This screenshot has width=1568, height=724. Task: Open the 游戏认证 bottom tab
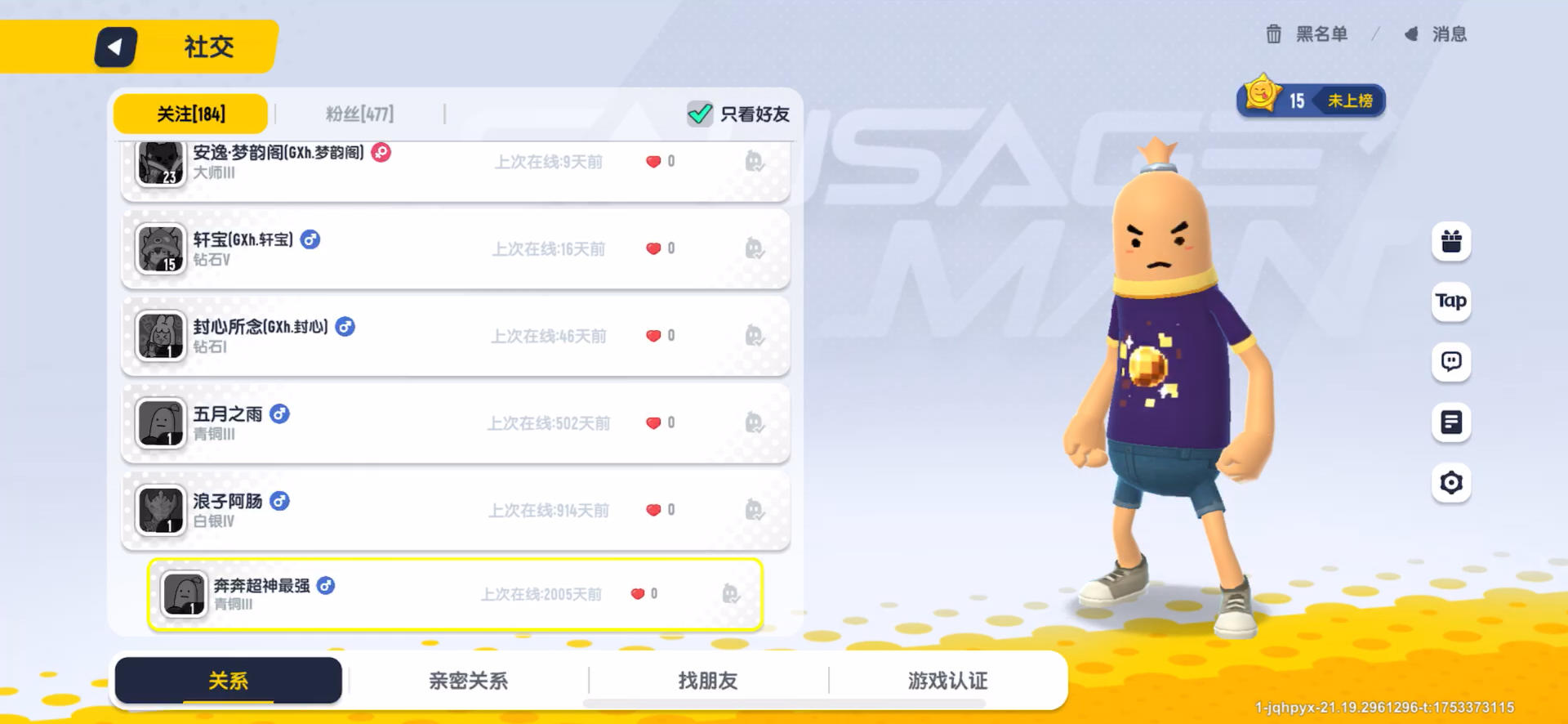(948, 681)
